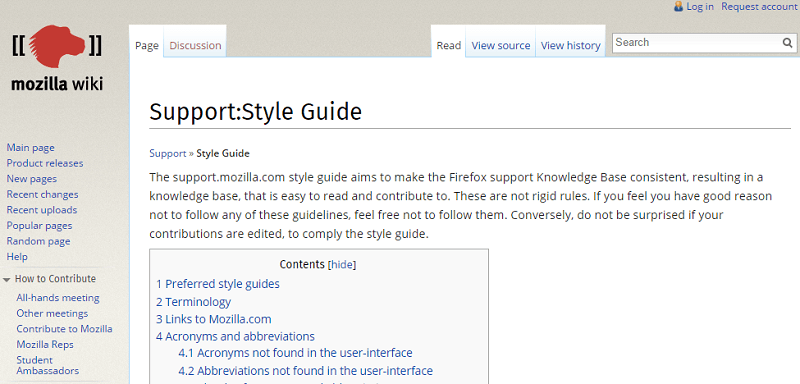Jump to 3 Links to Mozilla.com
The image size is (800, 384).
point(214,320)
